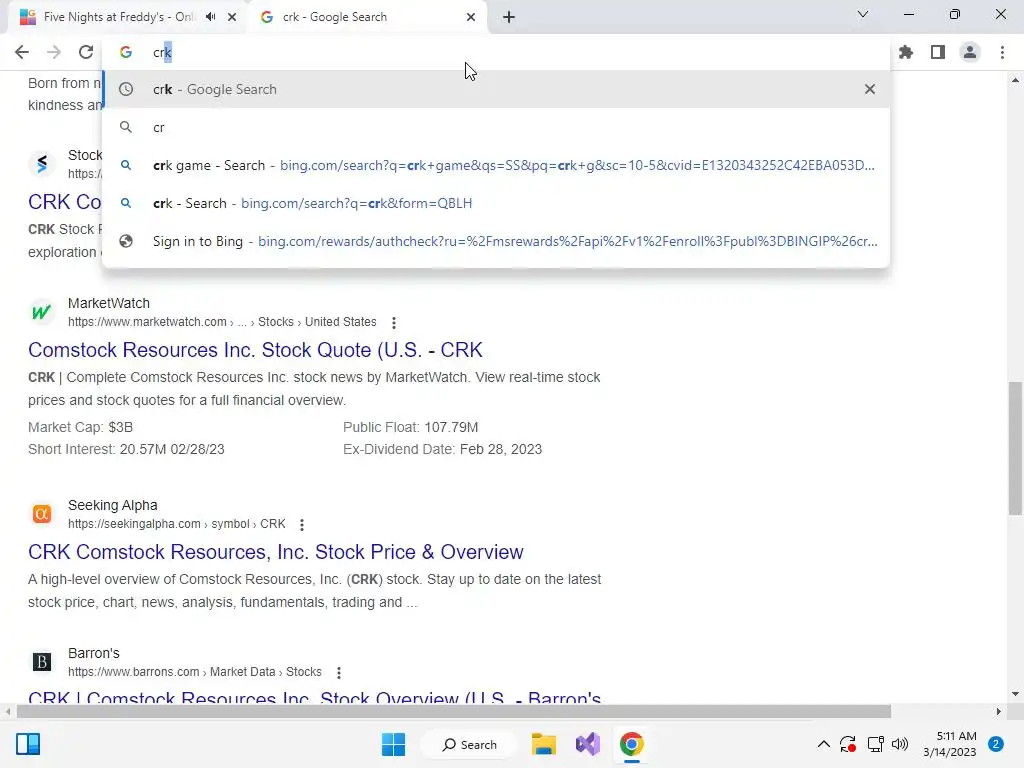1024x768 pixels.
Task: Click the scroll-right arrow of horizontal scrollbar
Action: point(999,711)
